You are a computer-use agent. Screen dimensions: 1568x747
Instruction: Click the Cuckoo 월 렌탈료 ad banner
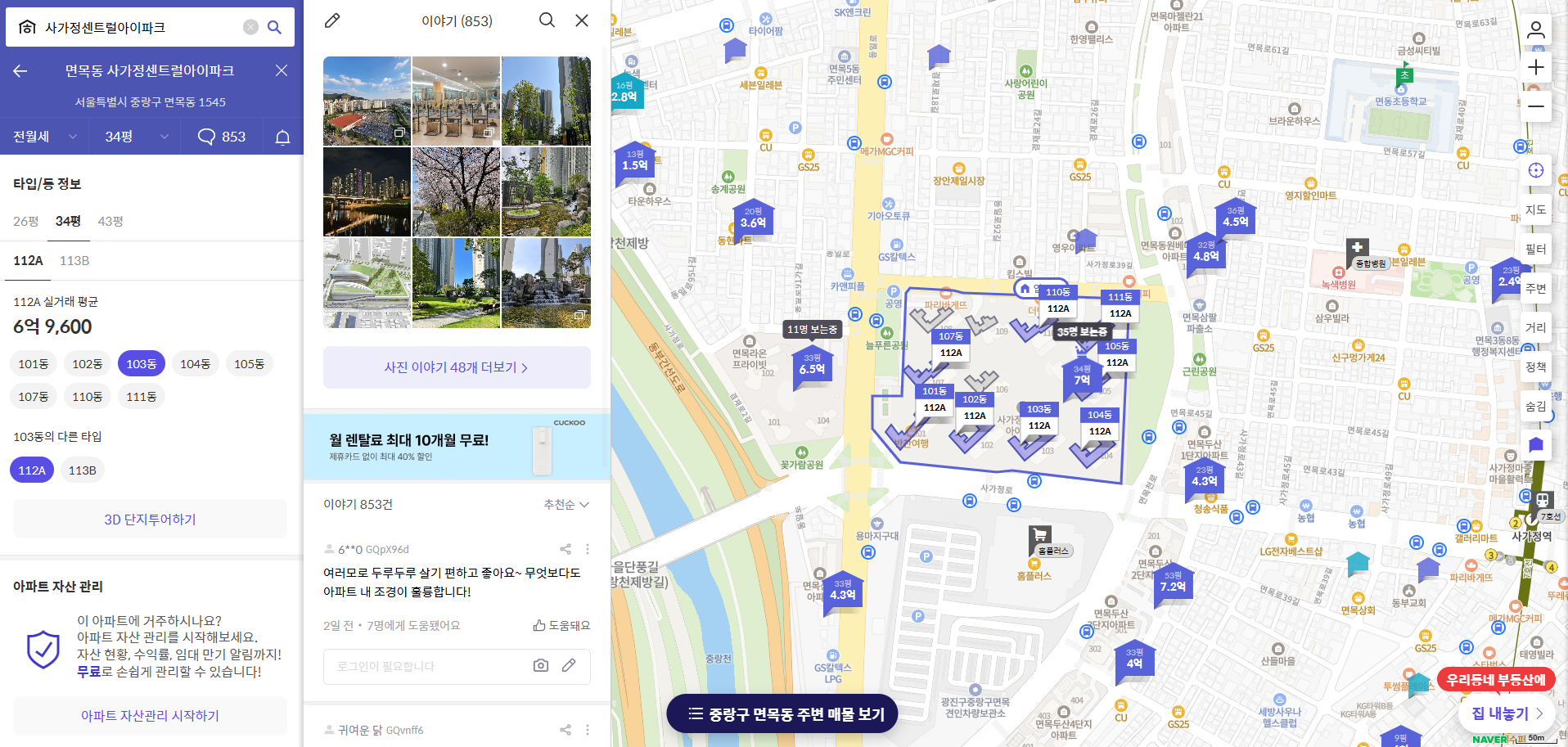pos(457,446)
